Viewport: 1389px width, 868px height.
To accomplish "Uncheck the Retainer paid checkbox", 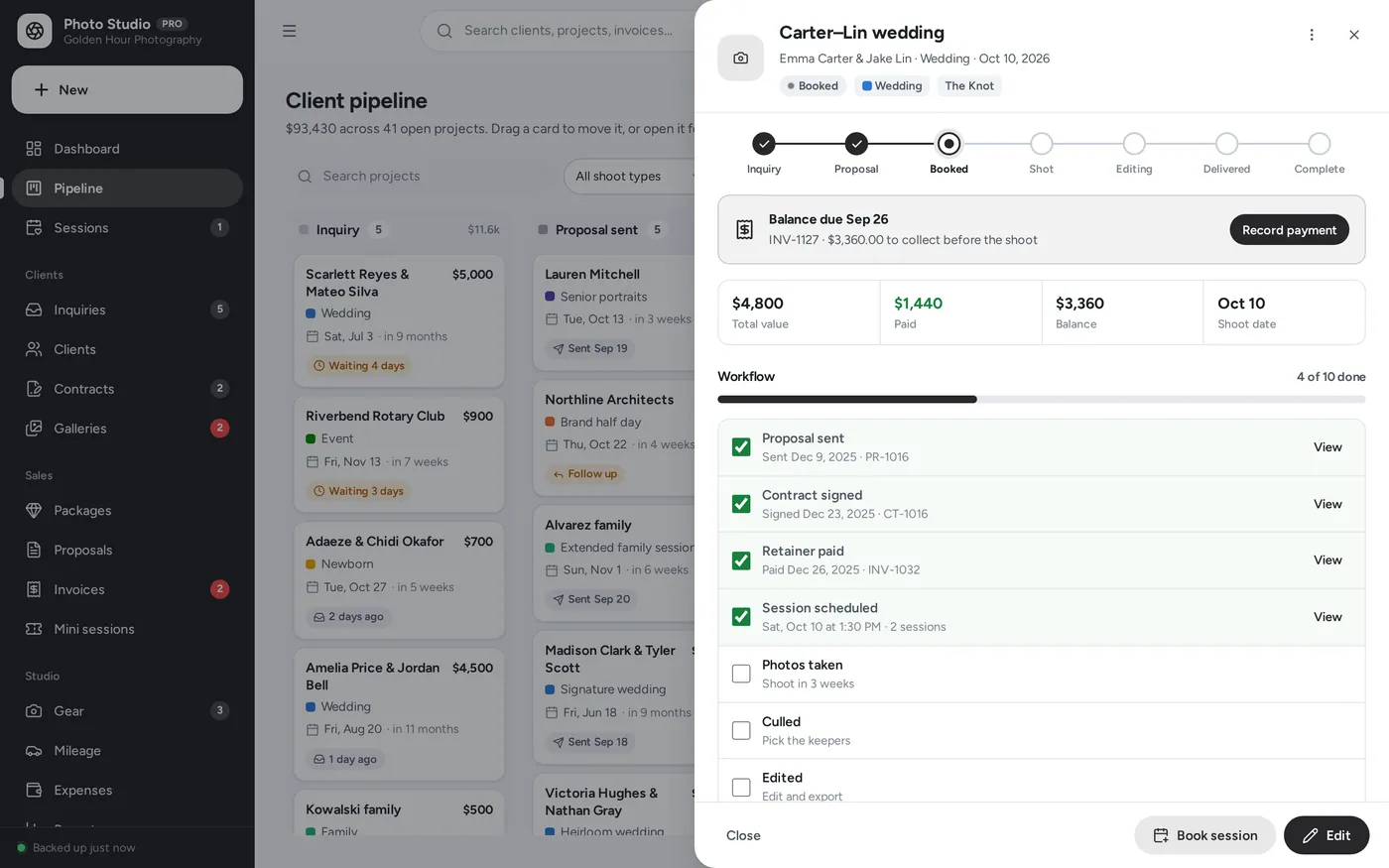I will pos(741,560).
